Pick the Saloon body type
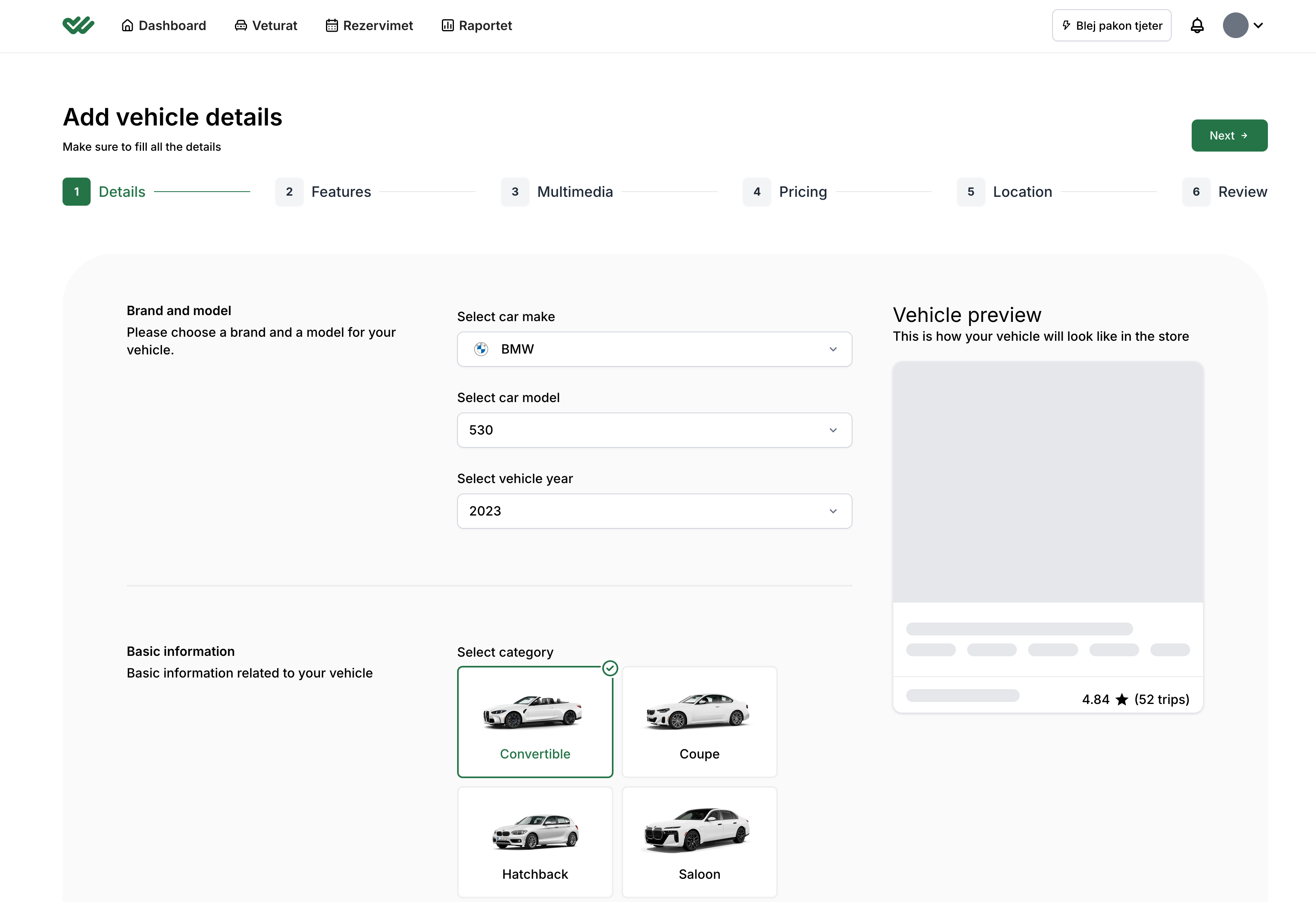This screenshot has height=902, width=1316. tap(699, 842)
